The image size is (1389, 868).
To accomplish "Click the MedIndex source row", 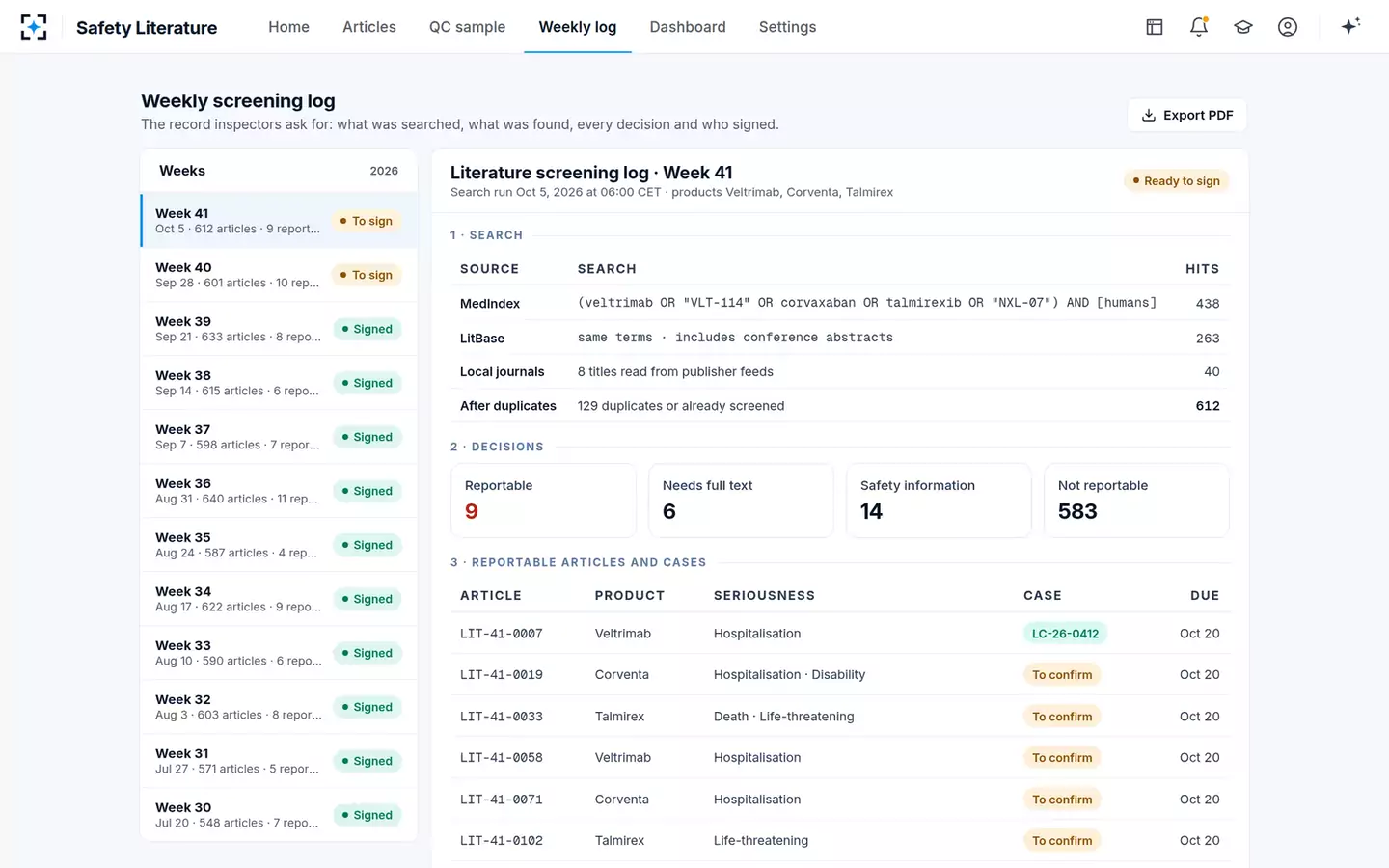I will [840, 303].
